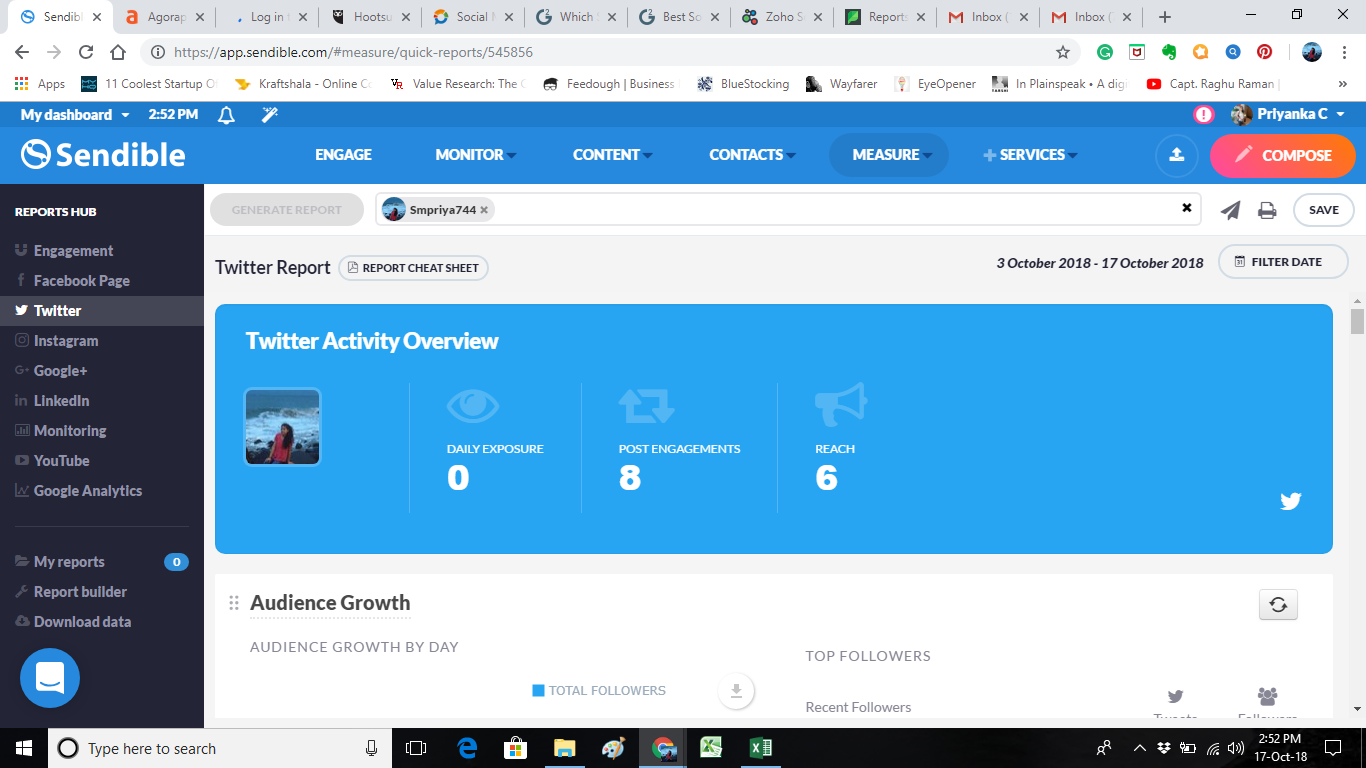Select Google+ report in sidebar
This screenshot has width=1366, height=768.
pos(60,371)
